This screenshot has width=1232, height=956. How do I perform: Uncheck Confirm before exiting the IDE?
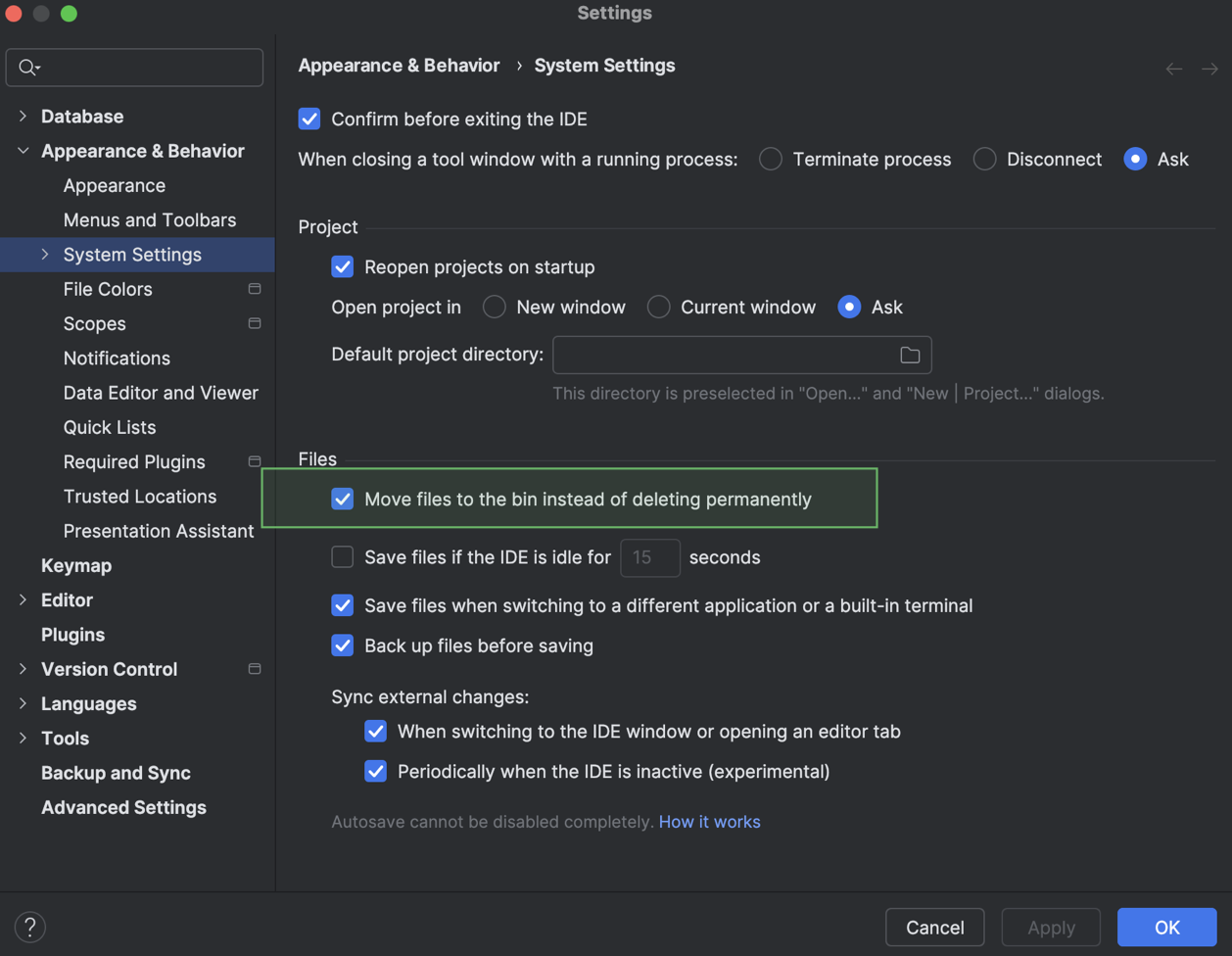coord(309,119)
